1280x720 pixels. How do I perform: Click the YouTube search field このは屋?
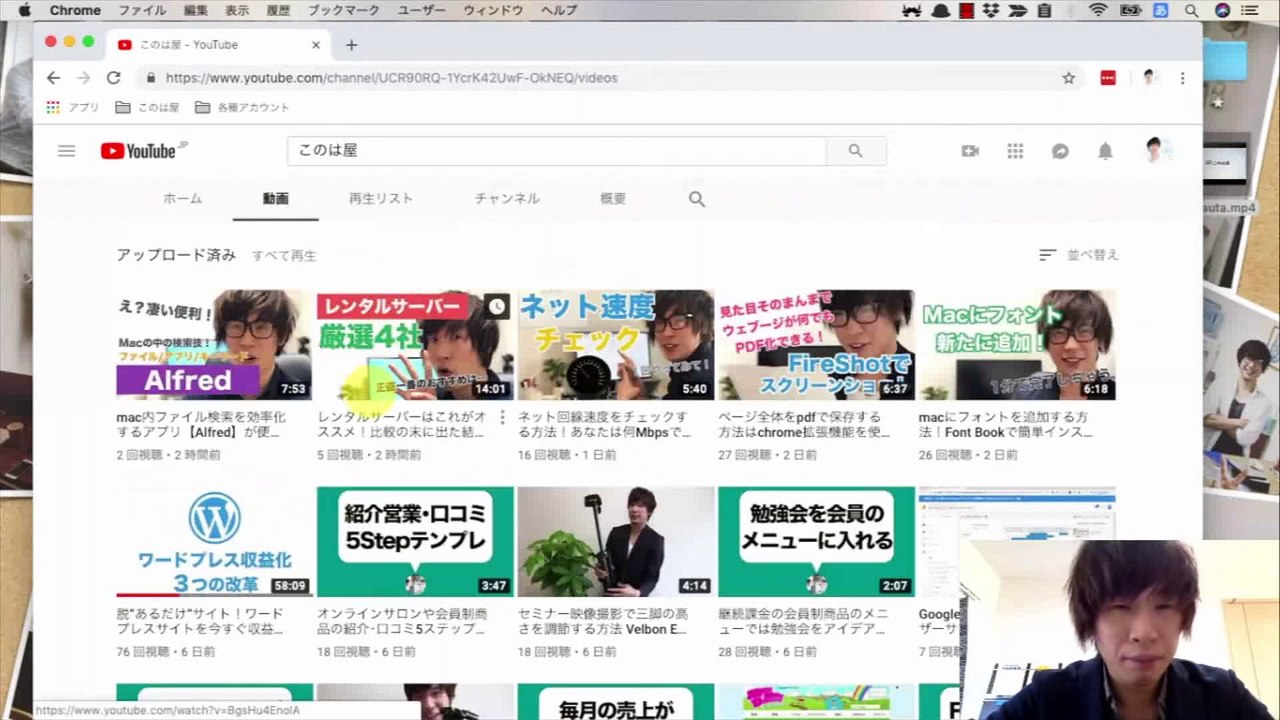557,151
